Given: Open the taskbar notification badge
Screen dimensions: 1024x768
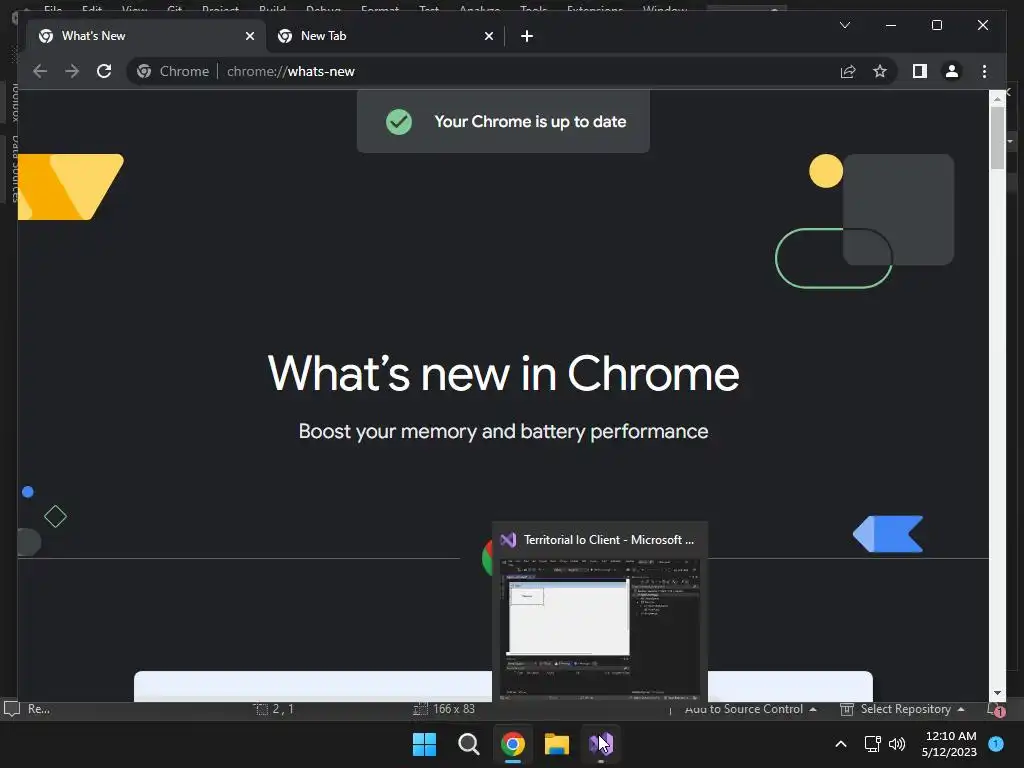Looking at the screenshot, I should (x=997, y=743).
